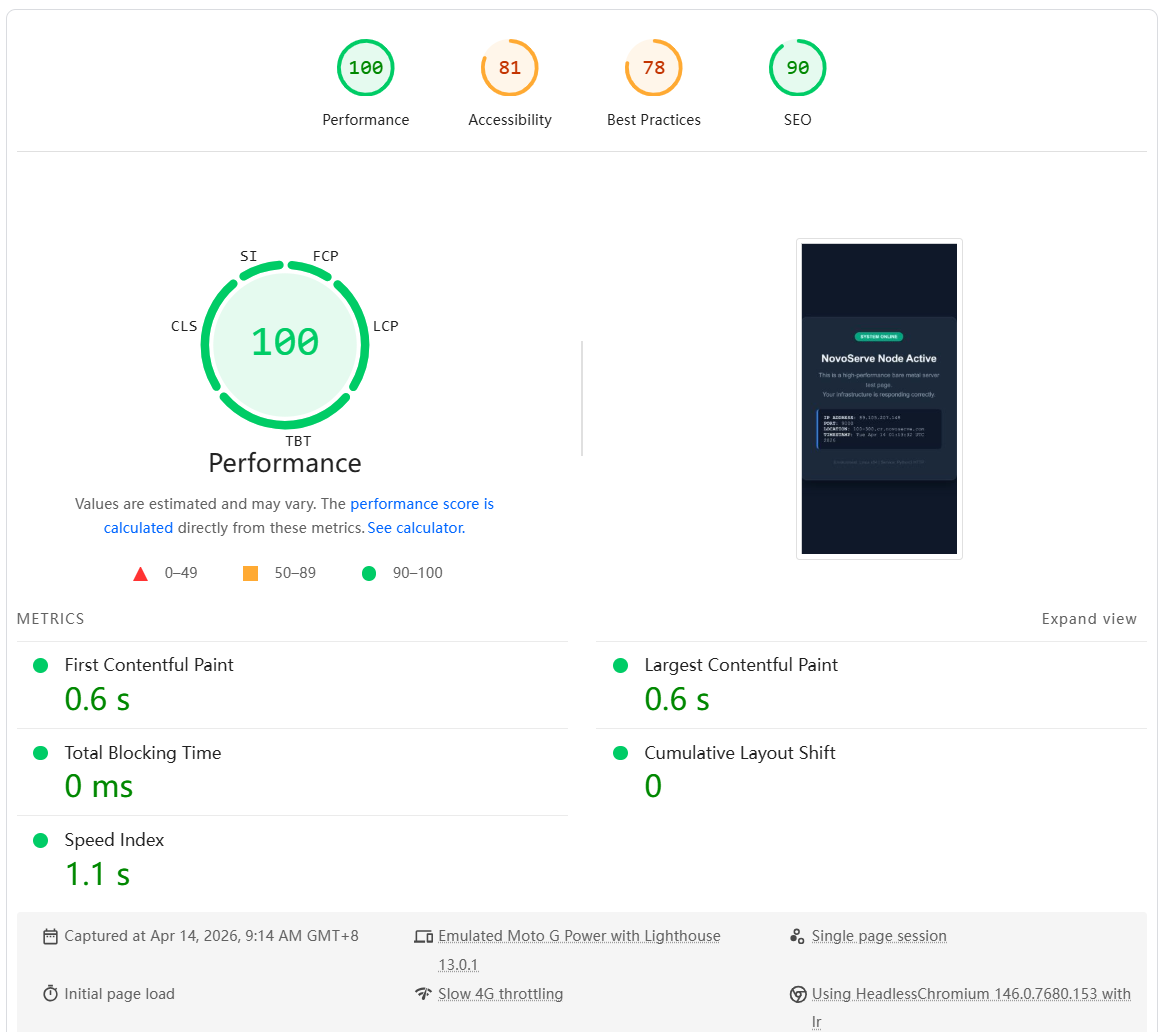Screen dimensions: 1166x1032
Task: Click the Chromium icon beside Using HeadlessChromium
Action: tap(798, 994)
